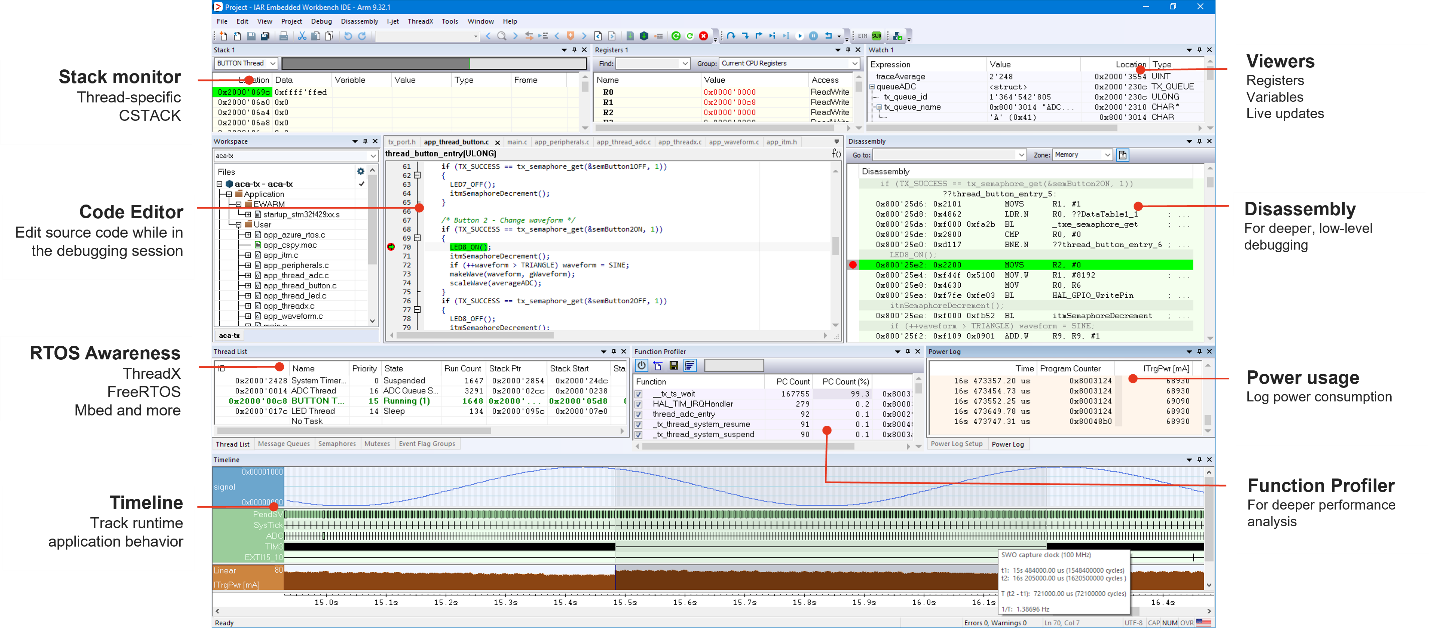Close the app_thread_button.c editor tab
The width and height of the screenshot is (1429, 628).
point(497,142)
